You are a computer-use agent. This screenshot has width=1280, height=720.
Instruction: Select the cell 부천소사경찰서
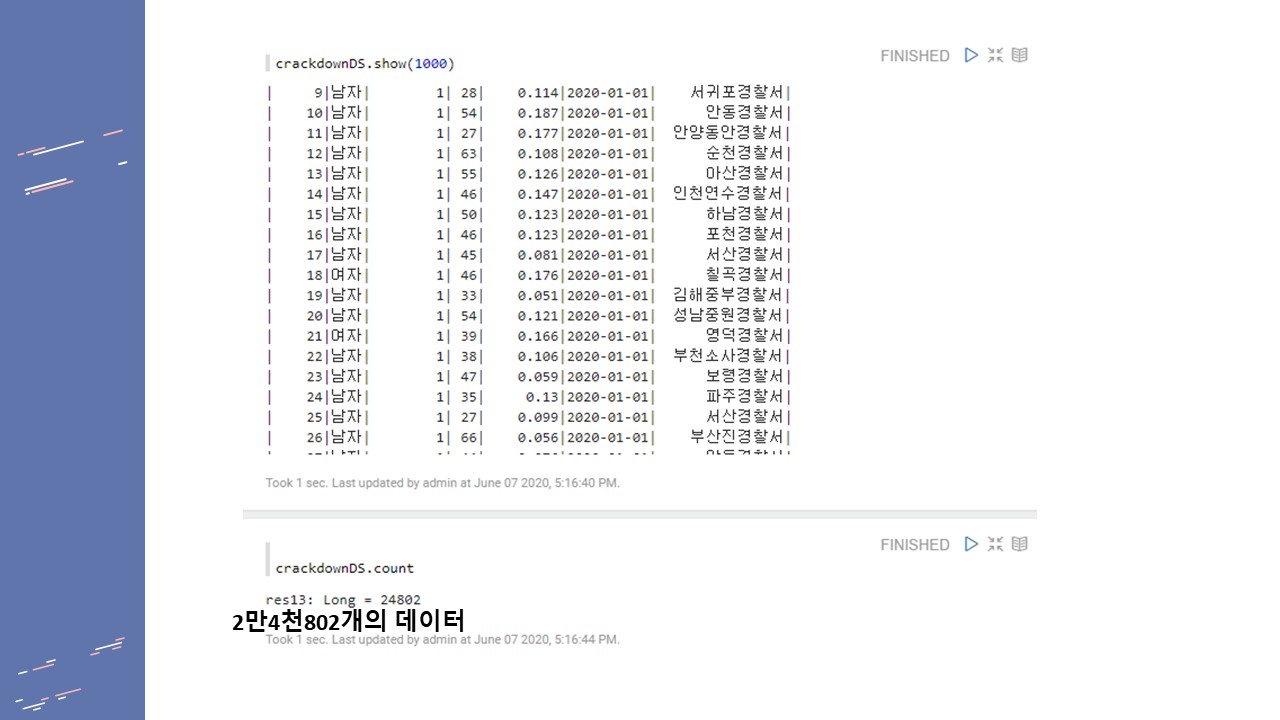729,356
